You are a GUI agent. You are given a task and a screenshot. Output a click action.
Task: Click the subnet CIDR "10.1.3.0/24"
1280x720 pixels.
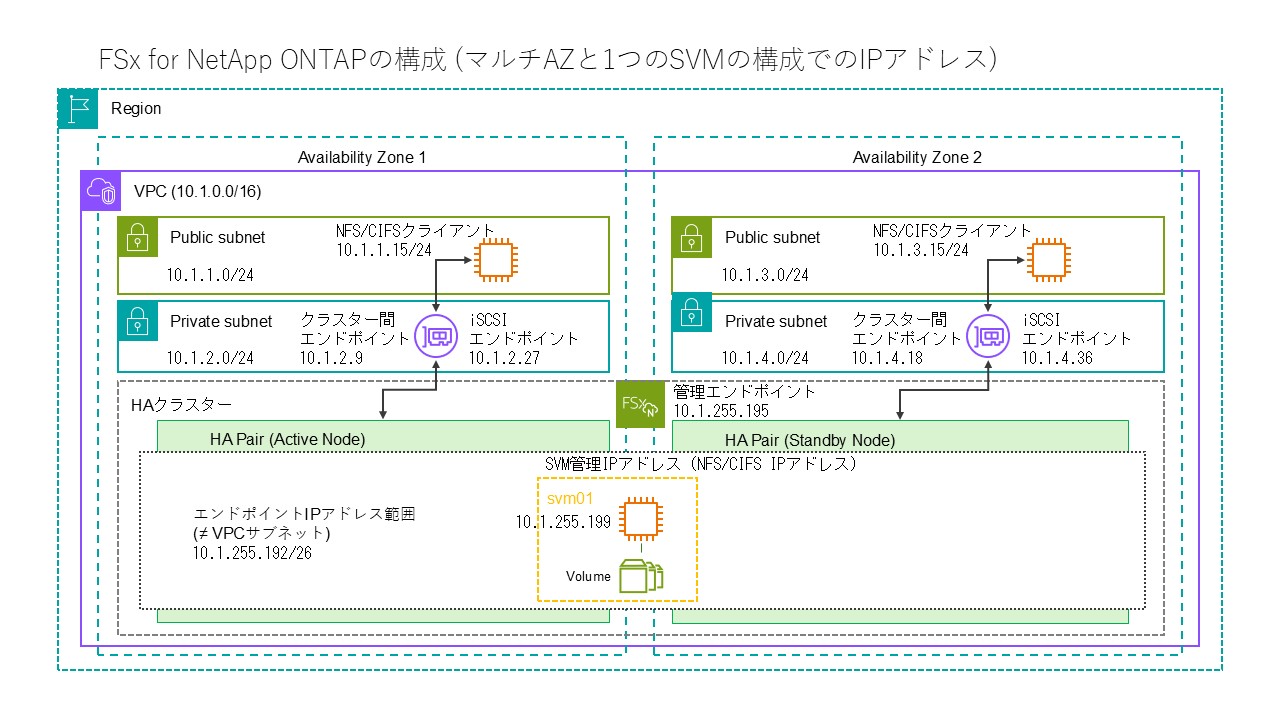[766, 275]
